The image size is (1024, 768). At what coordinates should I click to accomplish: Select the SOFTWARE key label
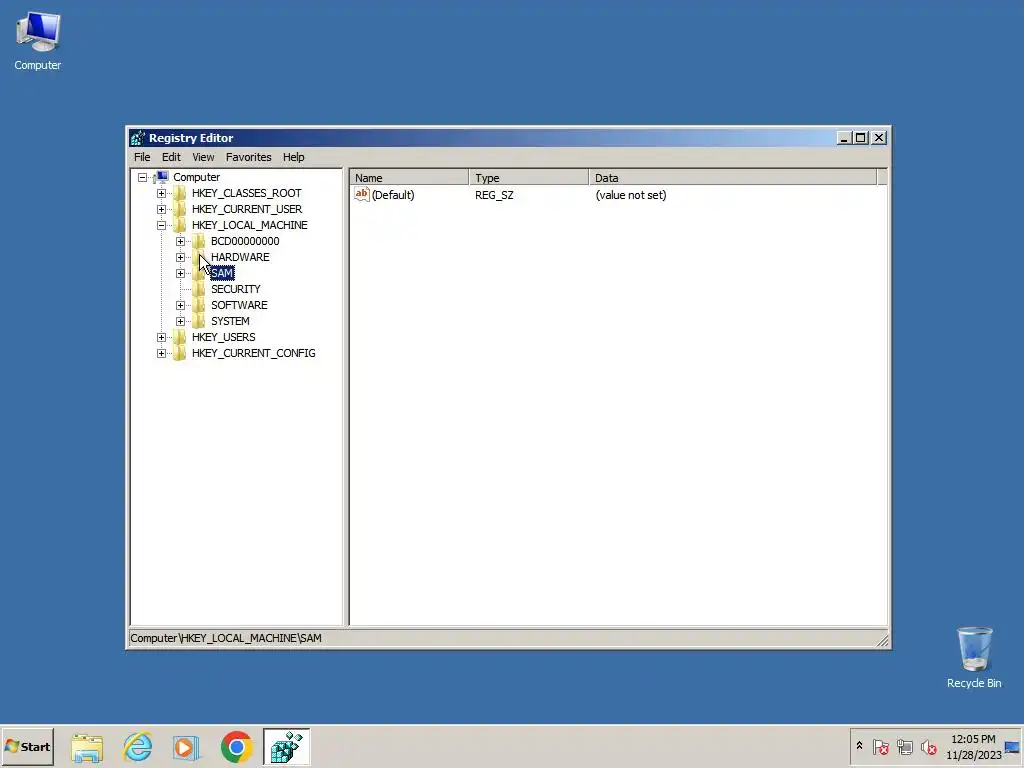point(239,305)
